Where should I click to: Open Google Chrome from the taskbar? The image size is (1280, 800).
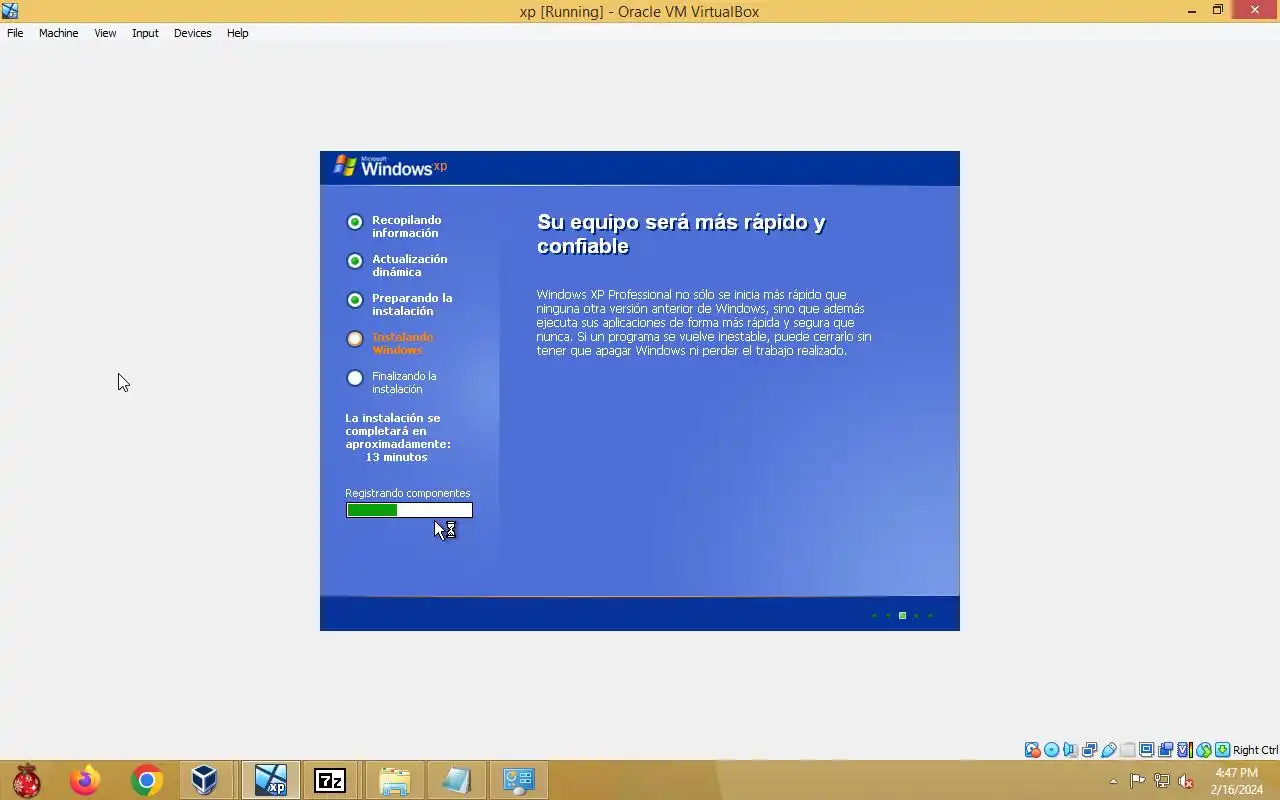point(147,781)
